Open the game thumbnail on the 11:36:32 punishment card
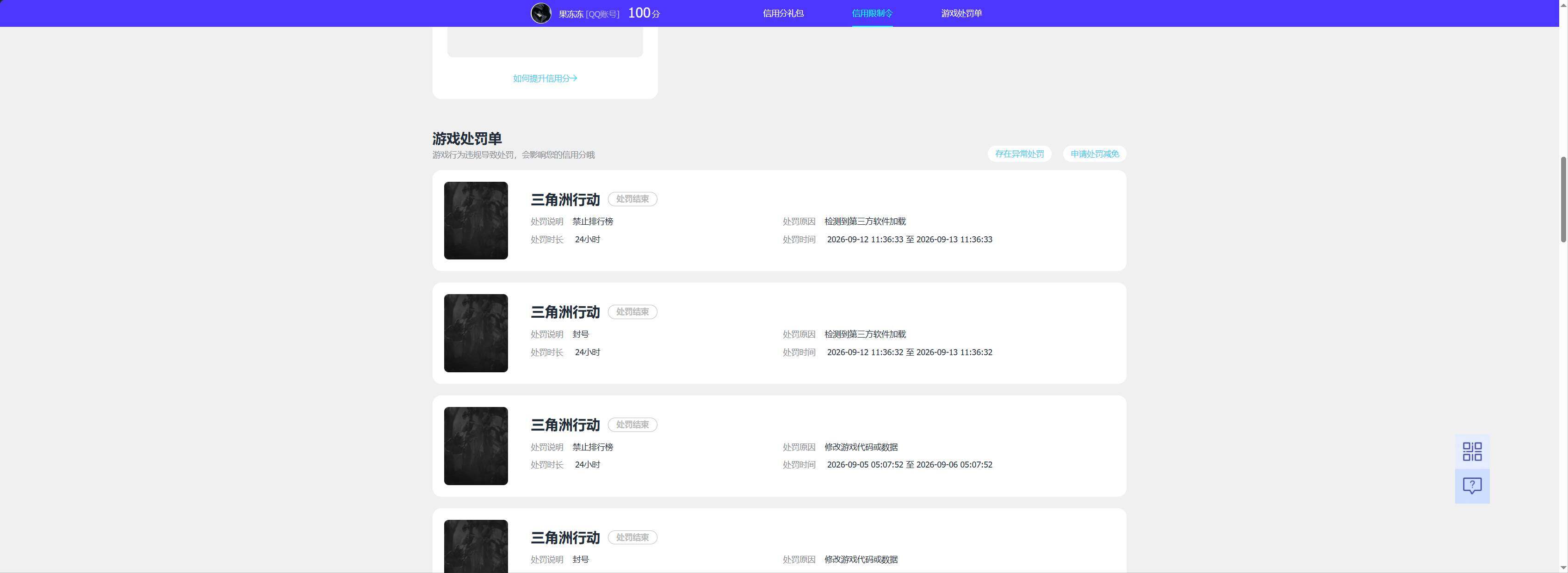 pyautogui.click(x=475, y=333)
